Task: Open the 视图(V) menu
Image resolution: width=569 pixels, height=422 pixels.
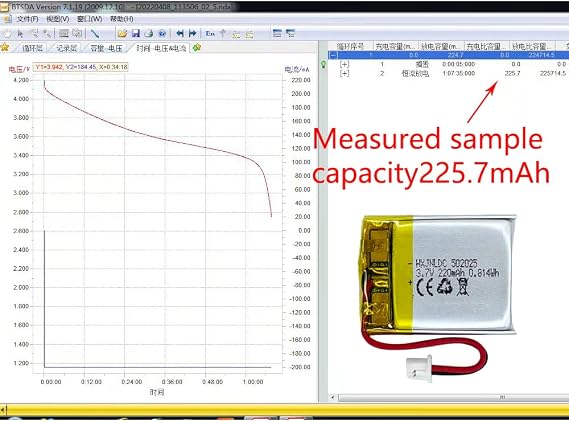Action: pos(58,19)
